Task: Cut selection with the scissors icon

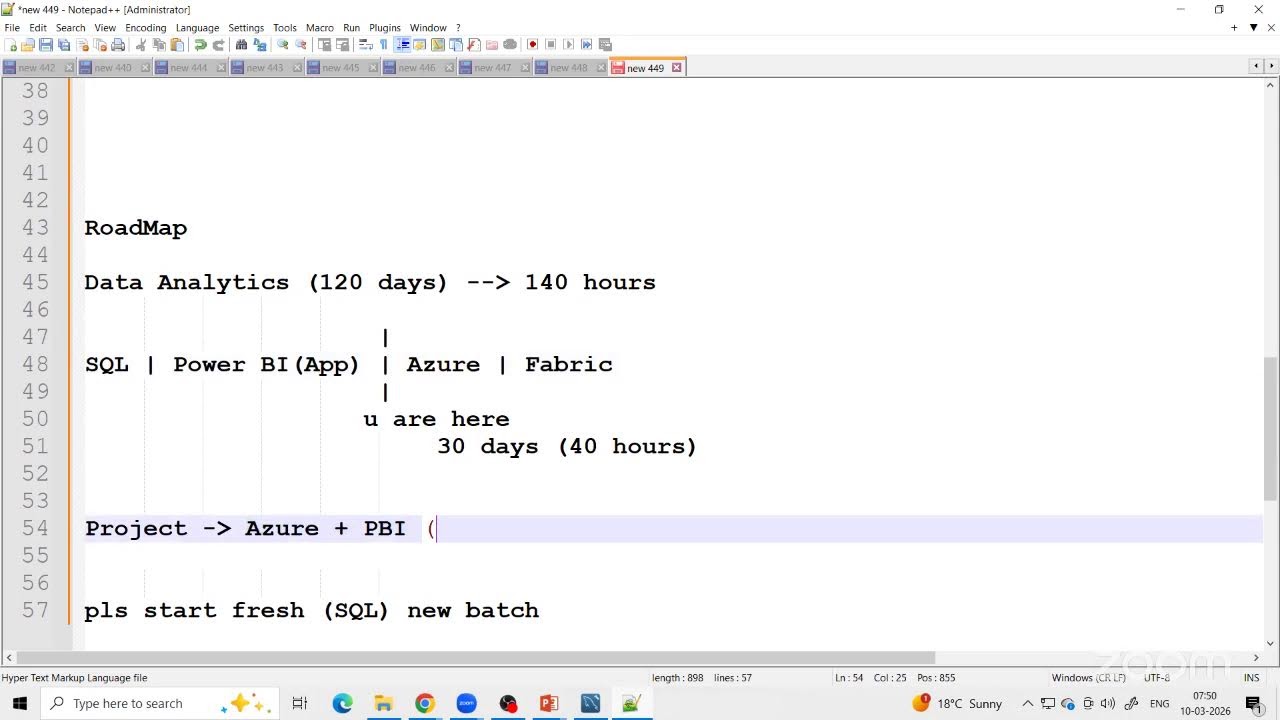Action: [x=141, y=44]
